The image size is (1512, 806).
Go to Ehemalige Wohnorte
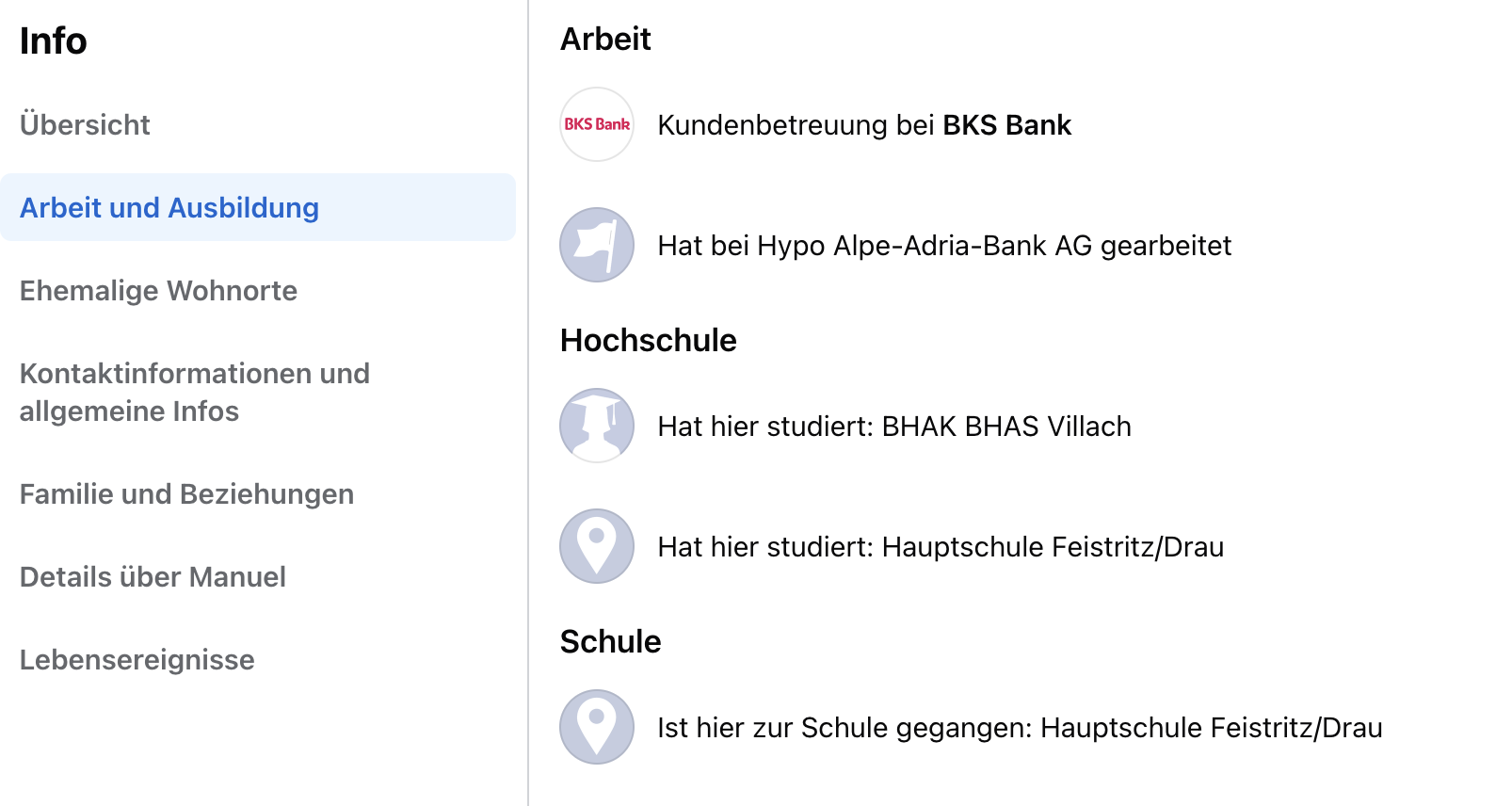(158, 290)
